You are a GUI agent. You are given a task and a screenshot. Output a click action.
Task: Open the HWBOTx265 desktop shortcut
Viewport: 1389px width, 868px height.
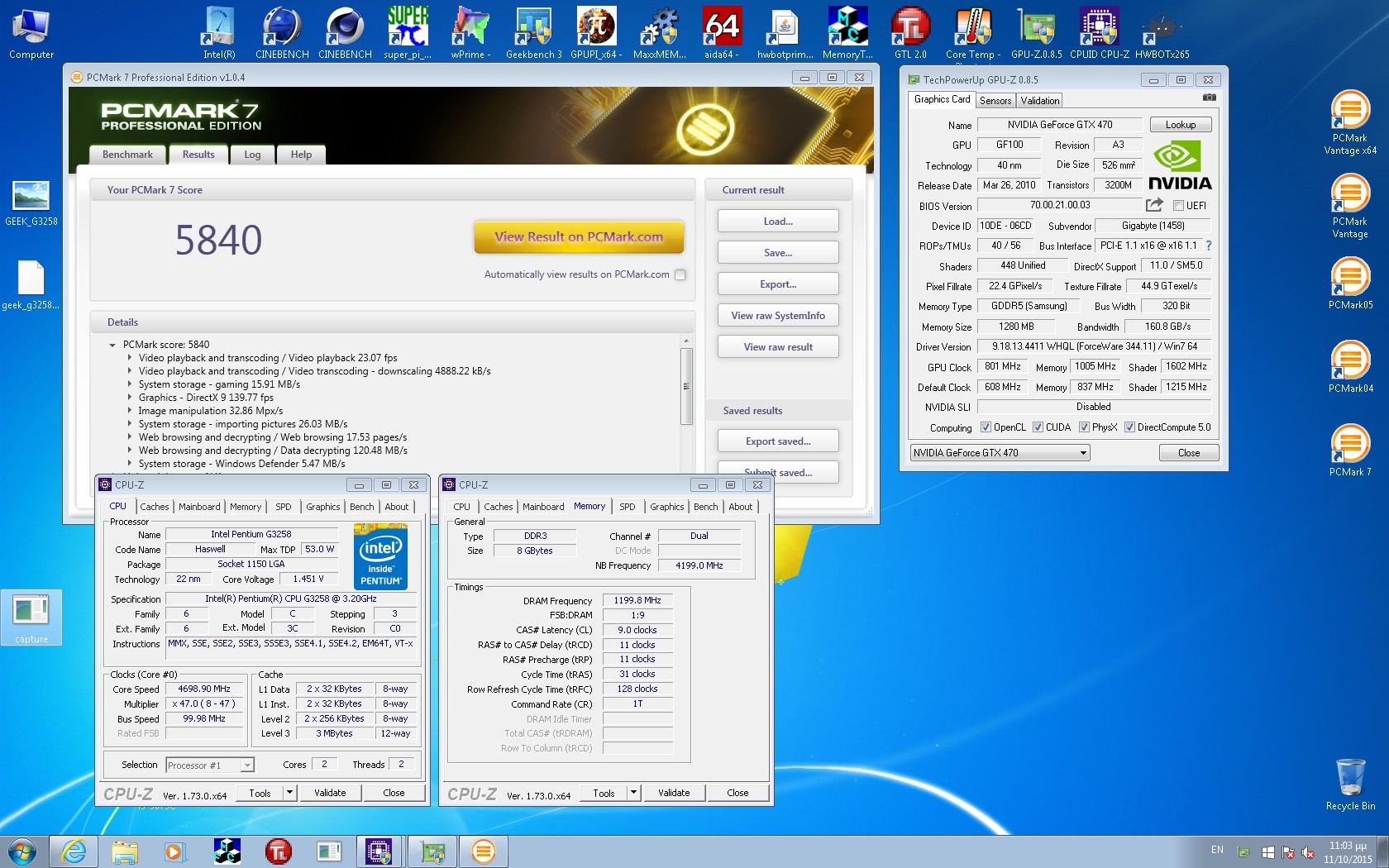click(1162, 33)
